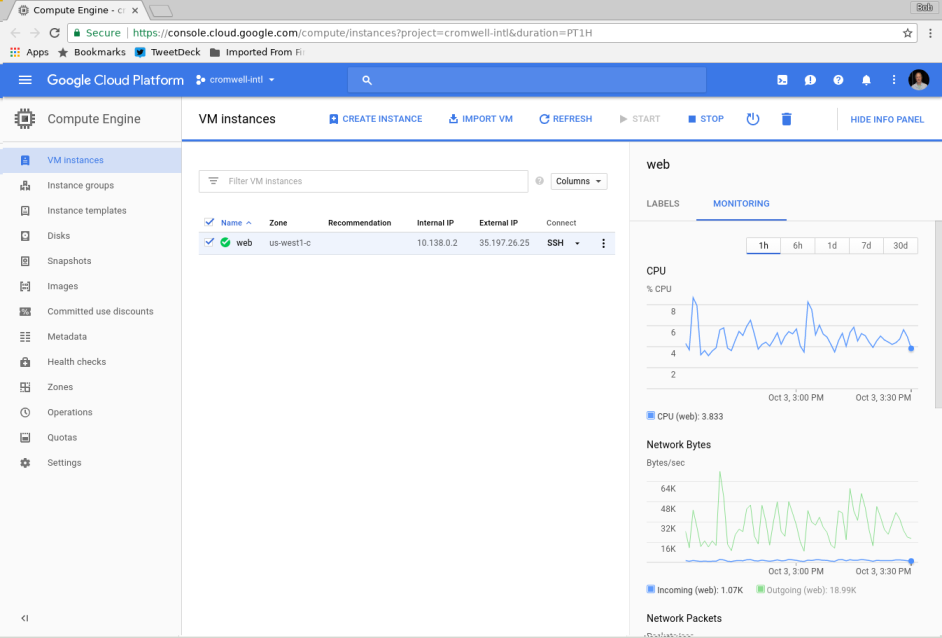The width and height of the screenshot is (942, 638).
Task: Click the Quotas sidebar icon
Action: click(25, 438)
